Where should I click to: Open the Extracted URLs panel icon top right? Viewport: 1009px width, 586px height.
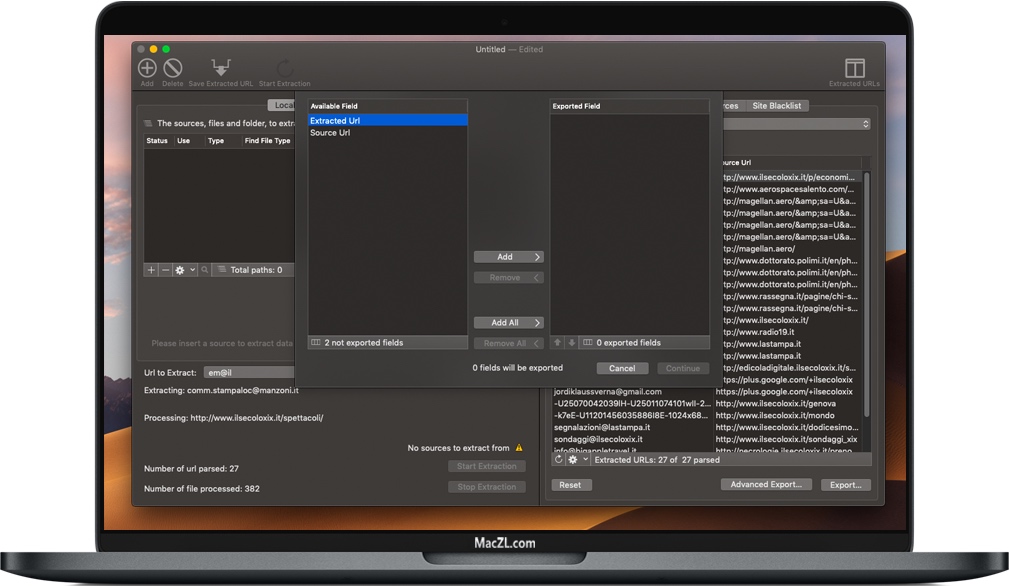855,66
